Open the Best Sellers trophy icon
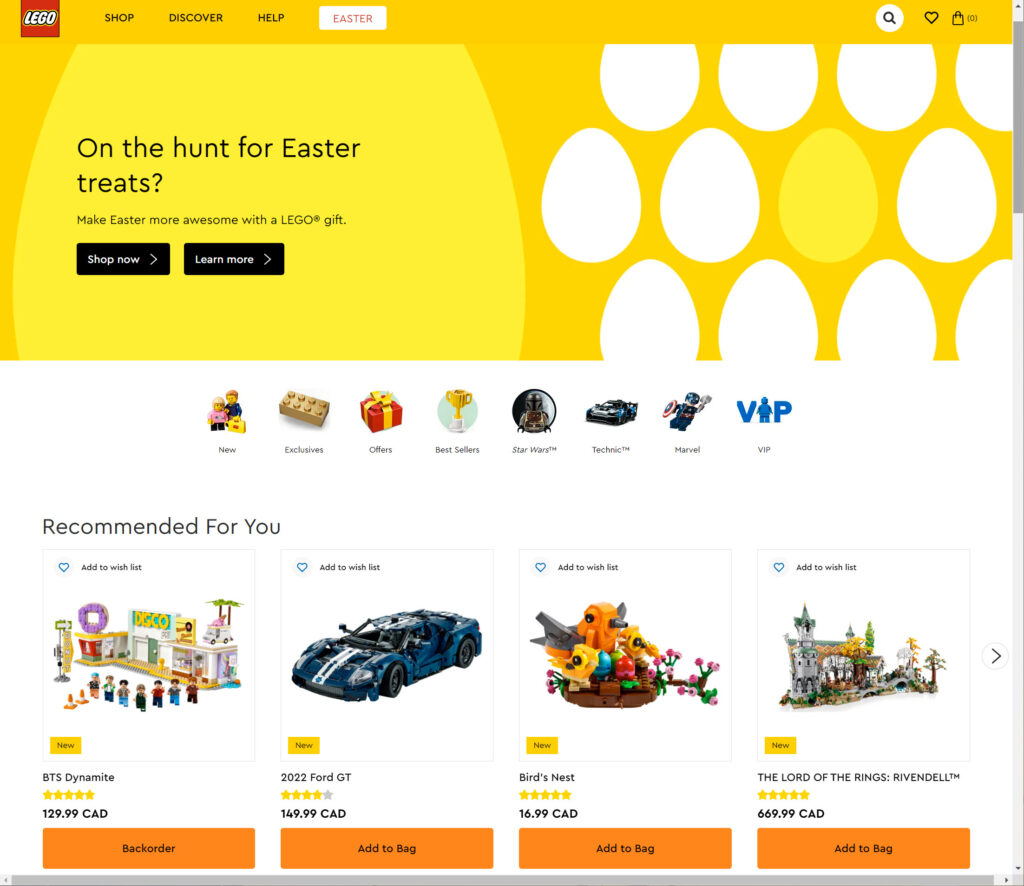 coord(457,411)
